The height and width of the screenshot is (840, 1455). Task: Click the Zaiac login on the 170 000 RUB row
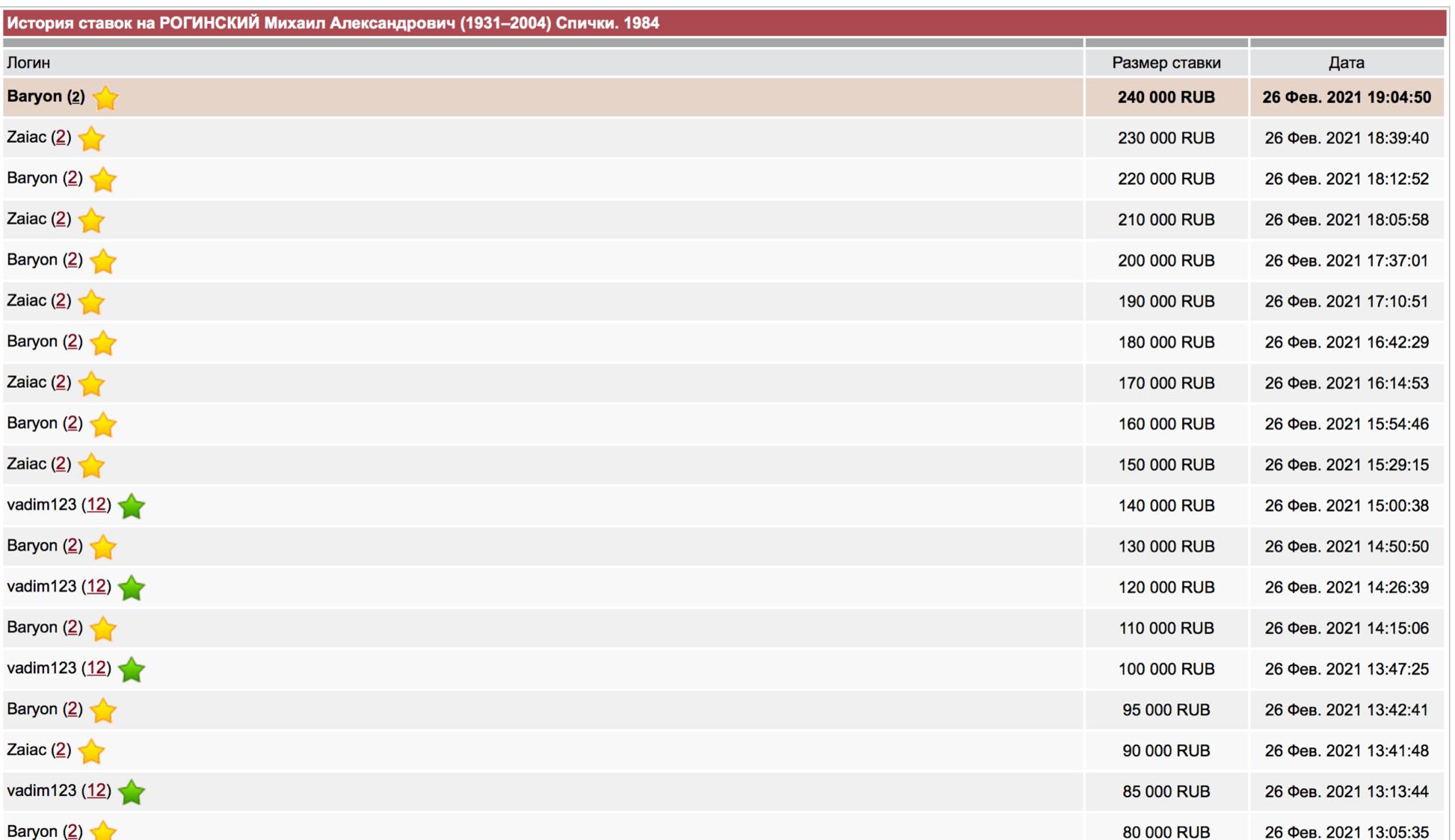click(x=26, y=383)
